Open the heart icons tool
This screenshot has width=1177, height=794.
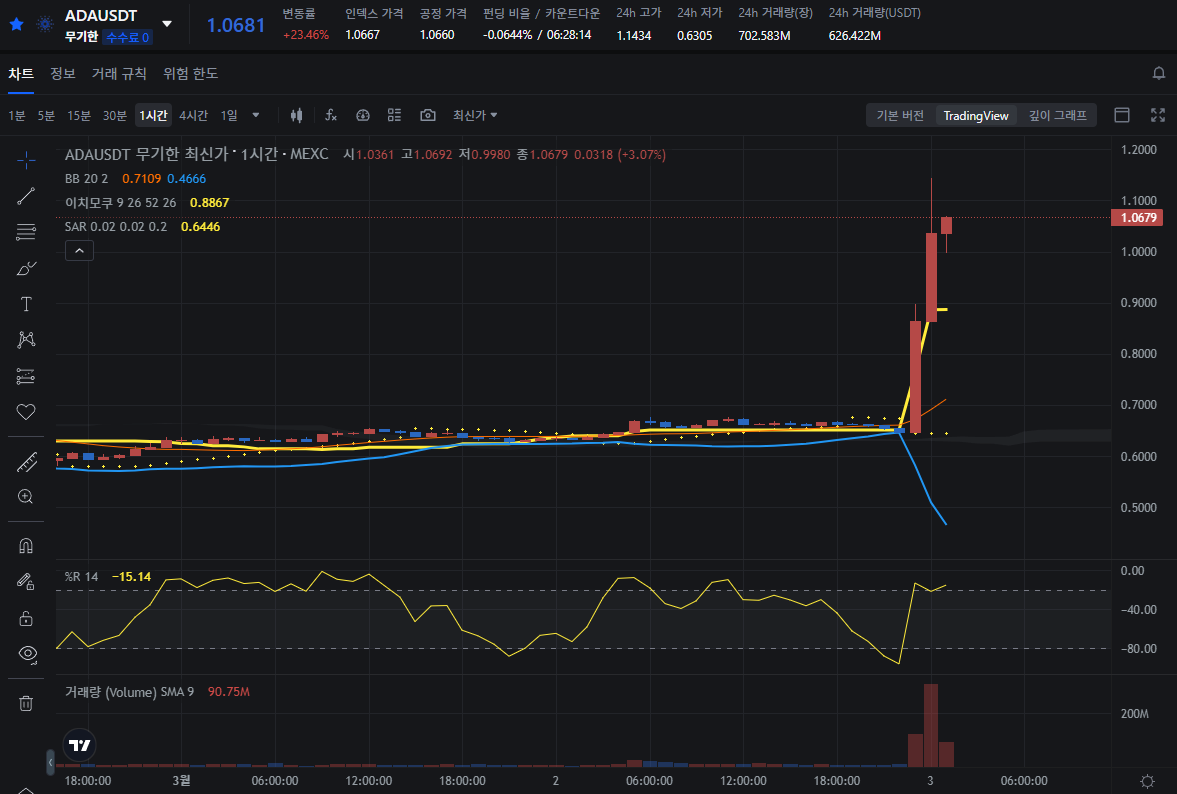[x=26, y=412]
